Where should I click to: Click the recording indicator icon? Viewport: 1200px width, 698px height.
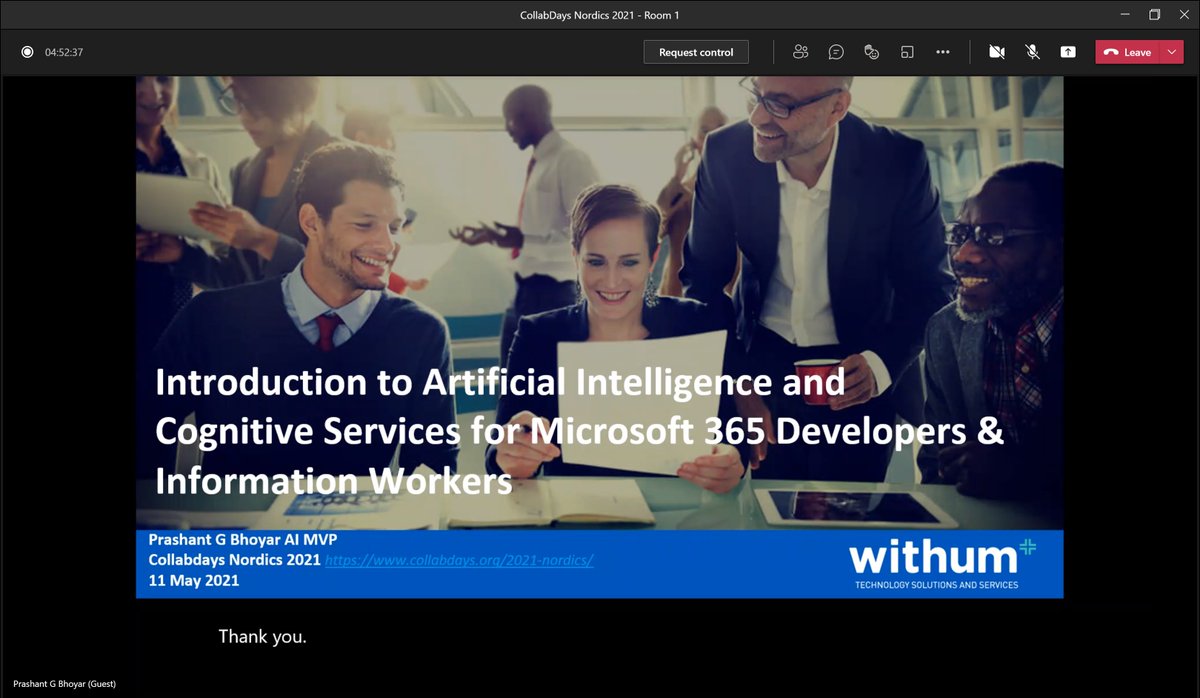[x=27, y=52]
